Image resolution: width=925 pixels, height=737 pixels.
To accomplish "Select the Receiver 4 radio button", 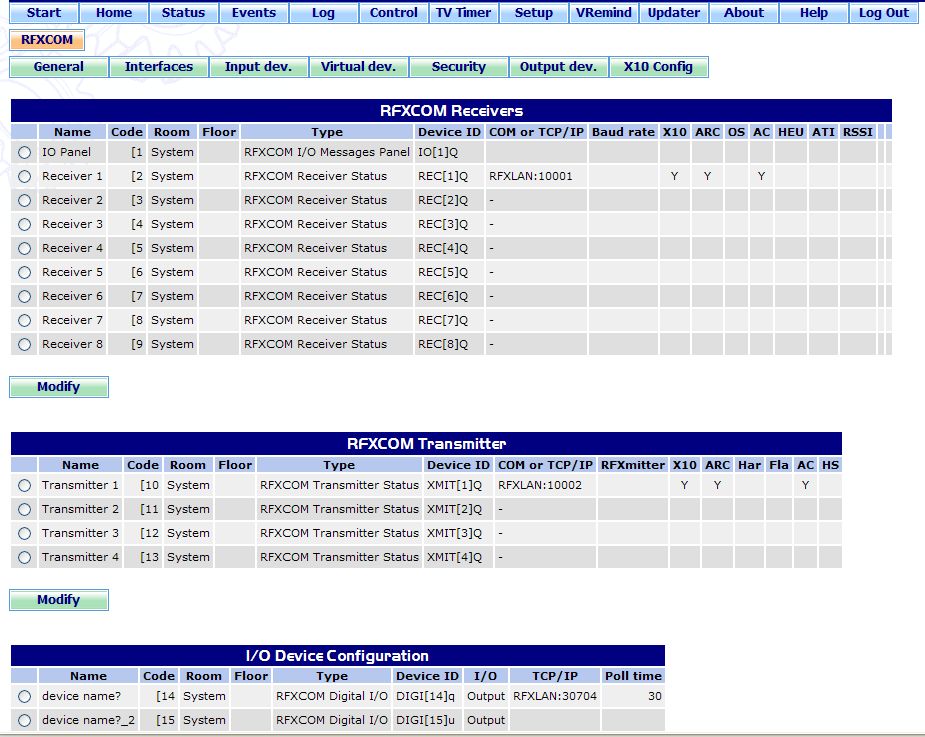I will [24, 248].
